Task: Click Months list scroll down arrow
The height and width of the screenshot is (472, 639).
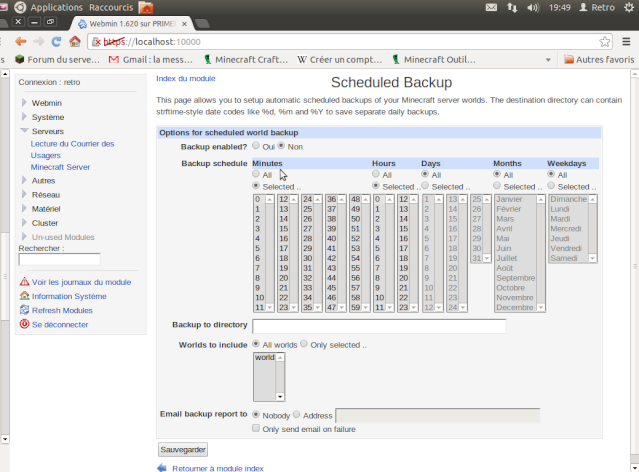Action: [x=541, y=307]
